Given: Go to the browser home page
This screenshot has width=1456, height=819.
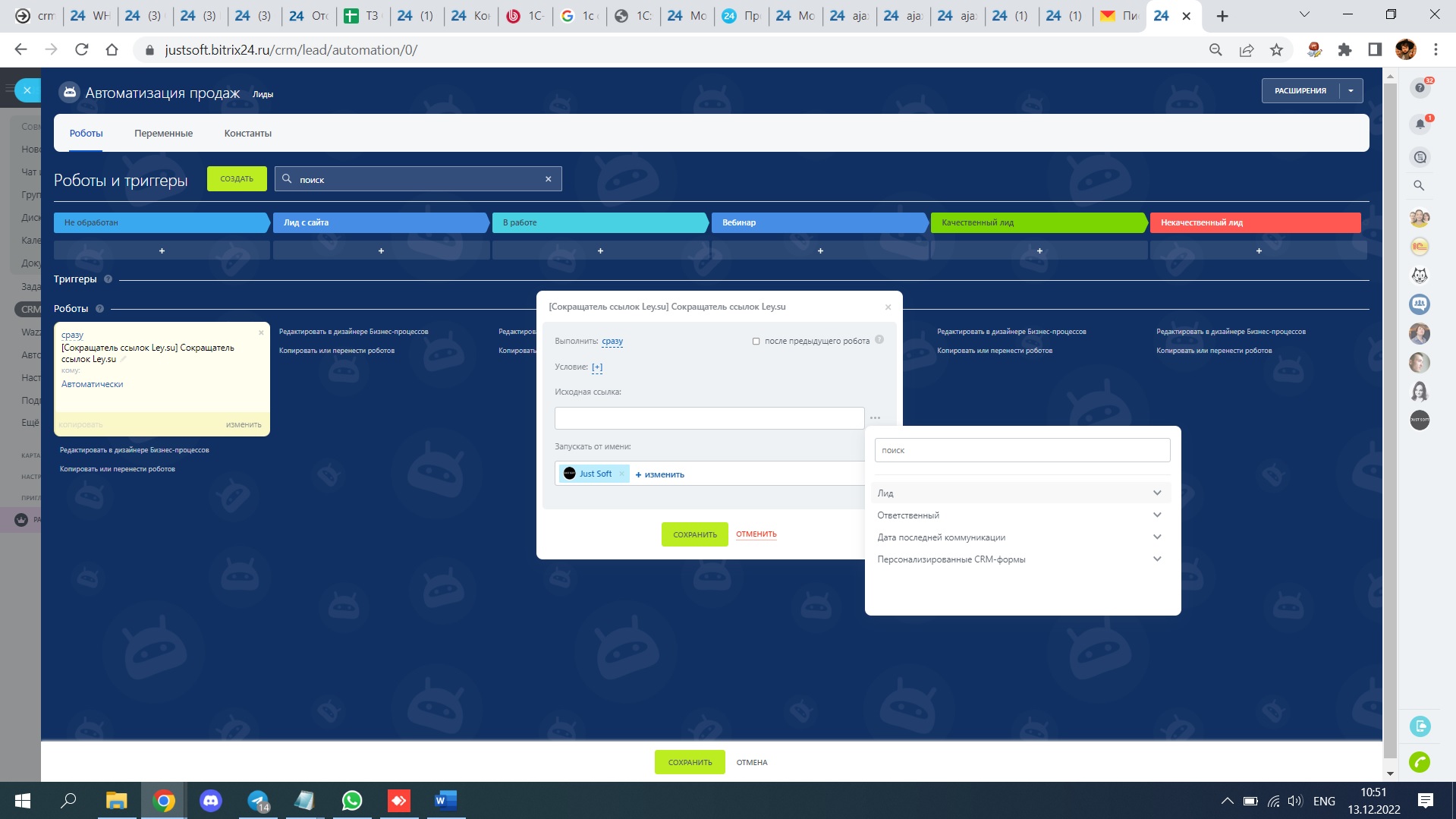Looking at the screenshot, I should [x=112, y=50].
